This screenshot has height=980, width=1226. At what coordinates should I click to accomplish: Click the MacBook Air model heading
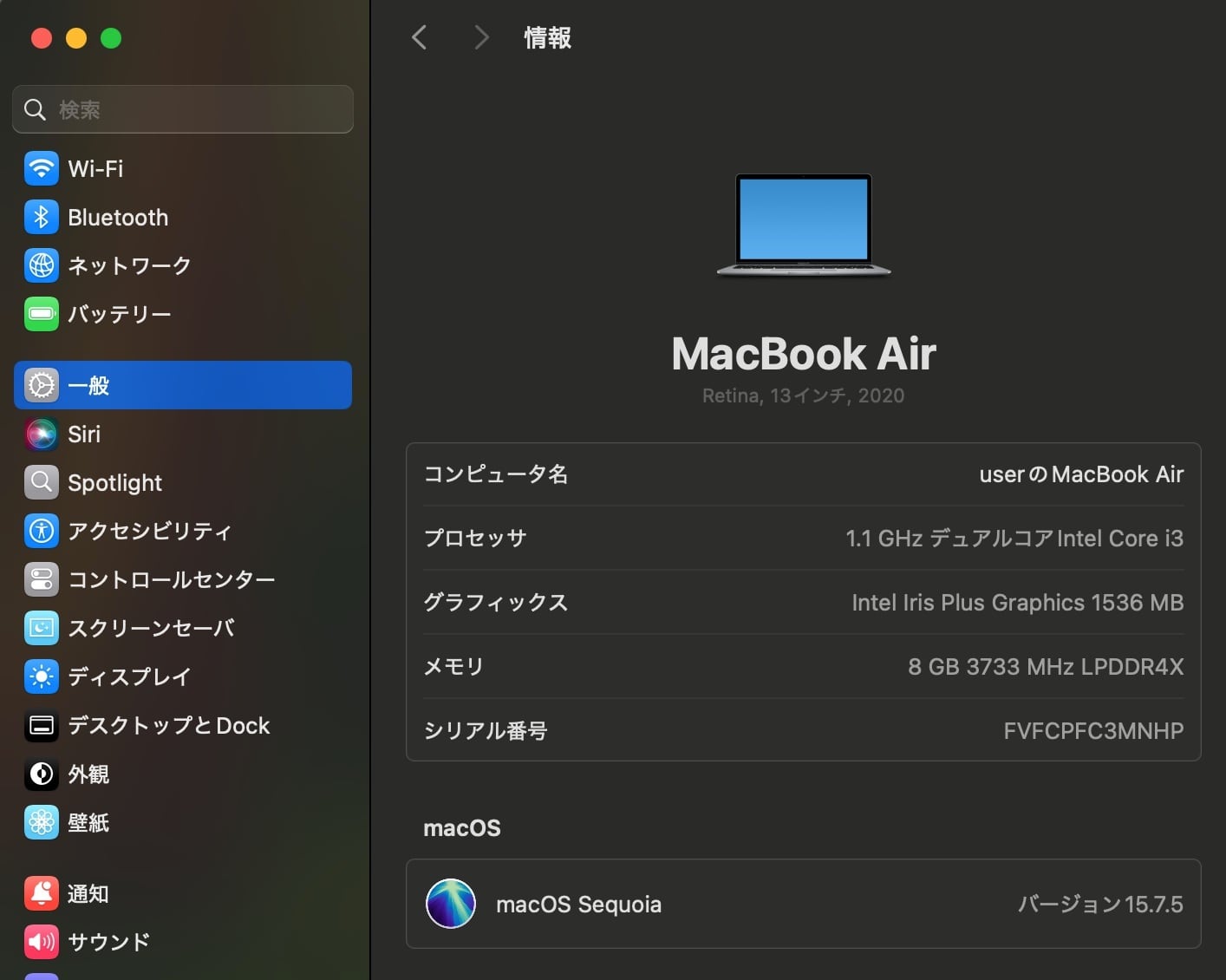tap(804, 354)
